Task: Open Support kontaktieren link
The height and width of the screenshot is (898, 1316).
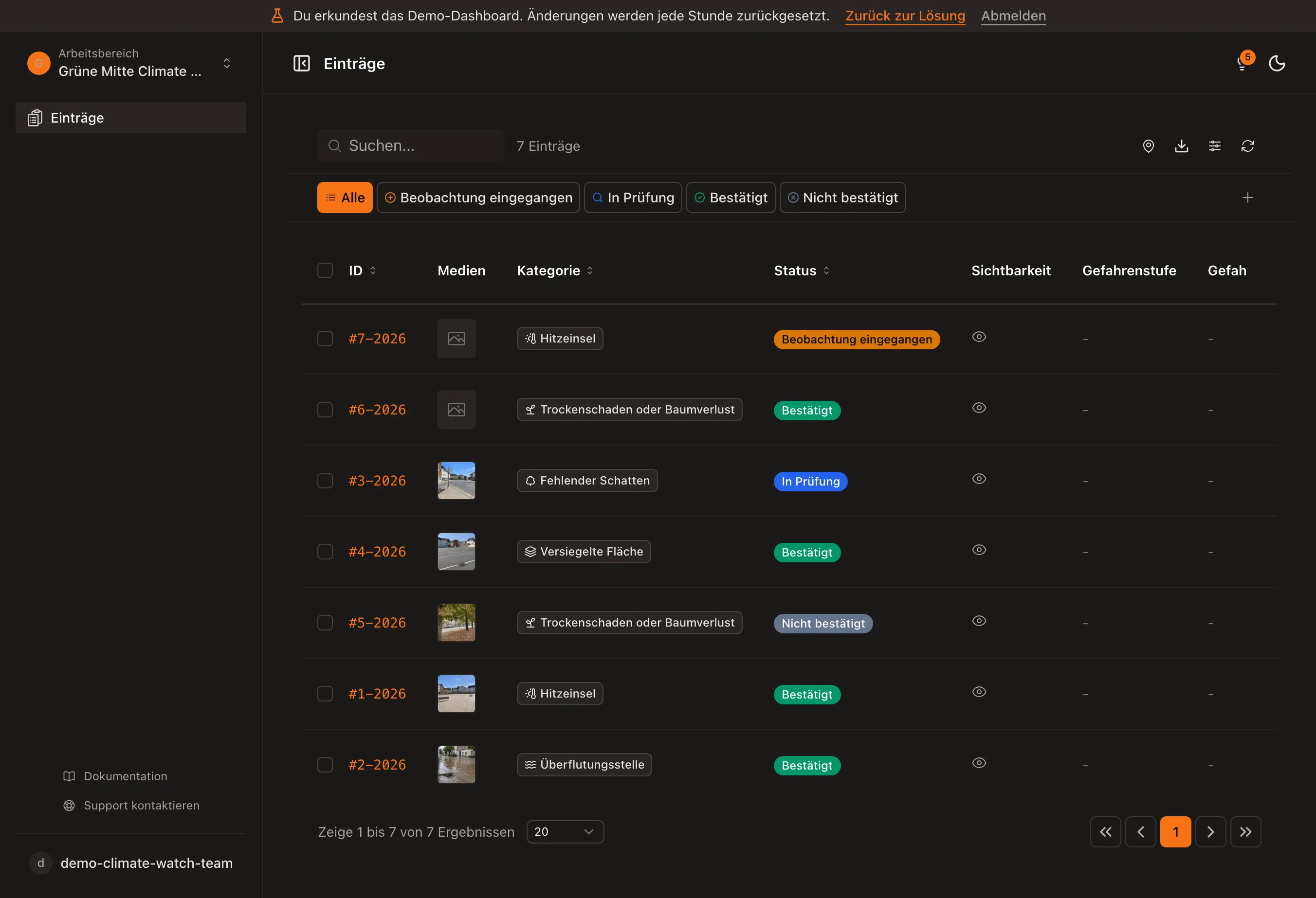Action: pos(131,805)
